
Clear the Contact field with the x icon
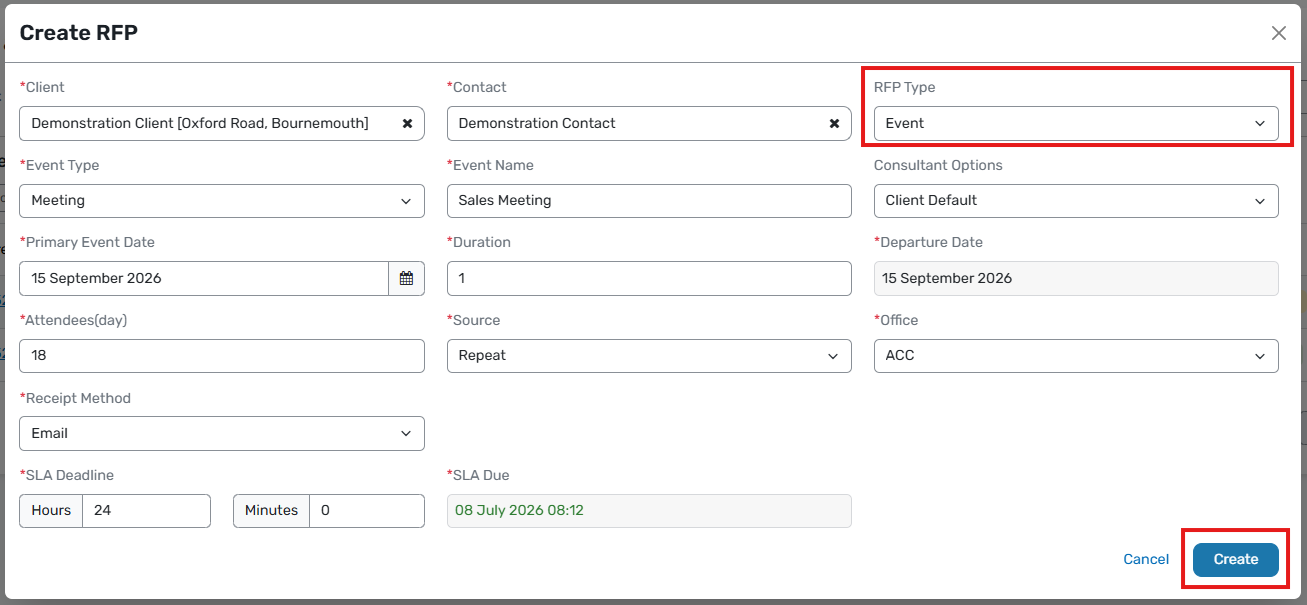[834, 123]
